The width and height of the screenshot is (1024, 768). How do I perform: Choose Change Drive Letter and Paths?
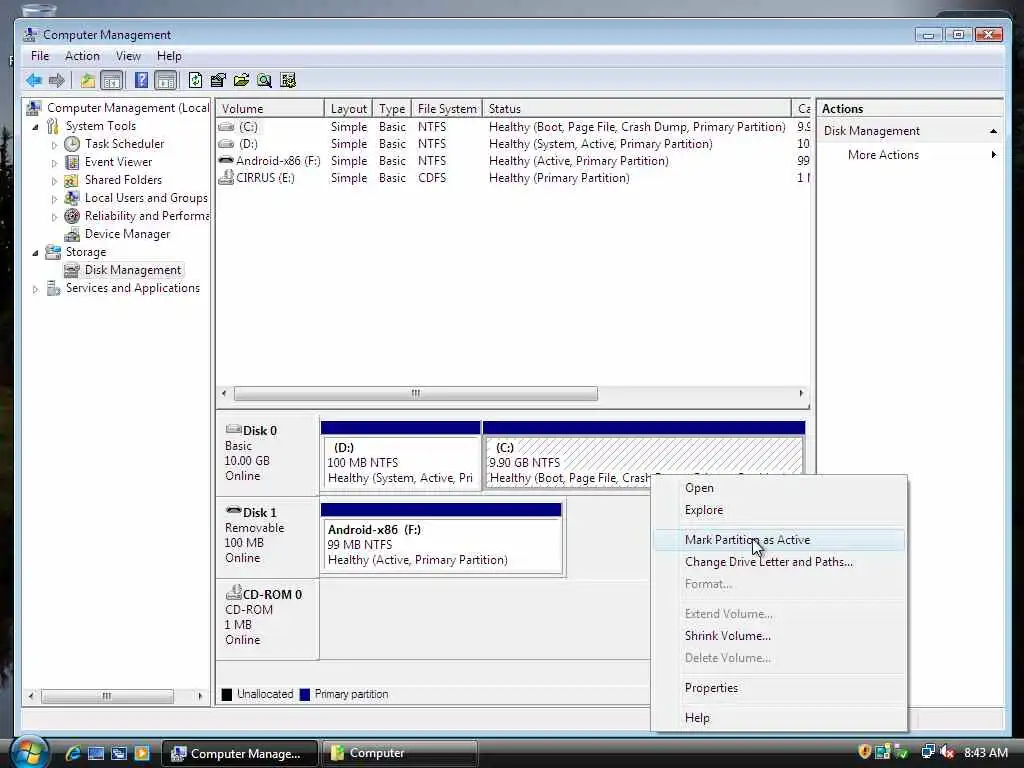[779, 562]
